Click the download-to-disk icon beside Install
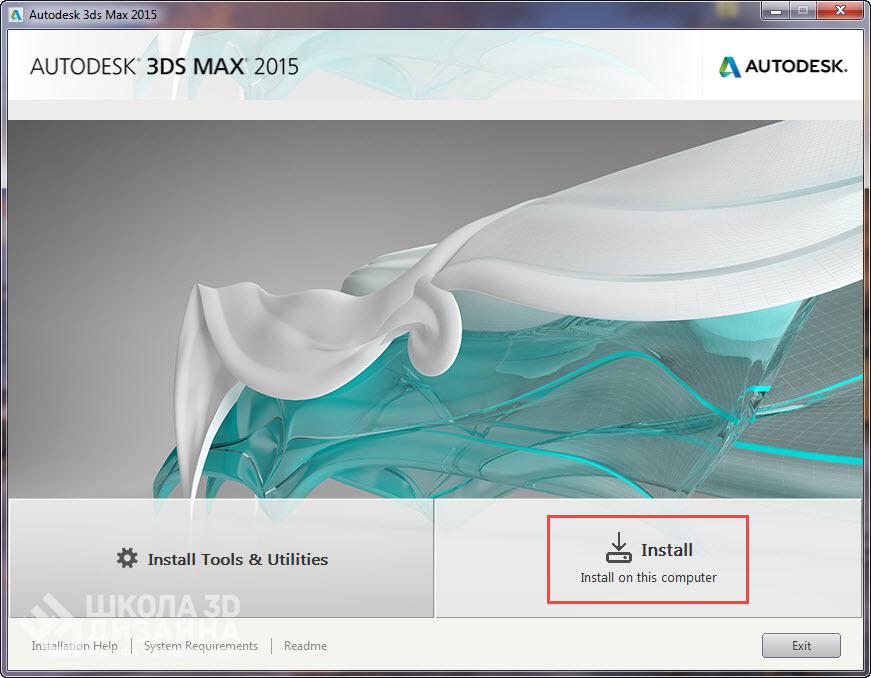871x678 pixels. pos(619,548)
